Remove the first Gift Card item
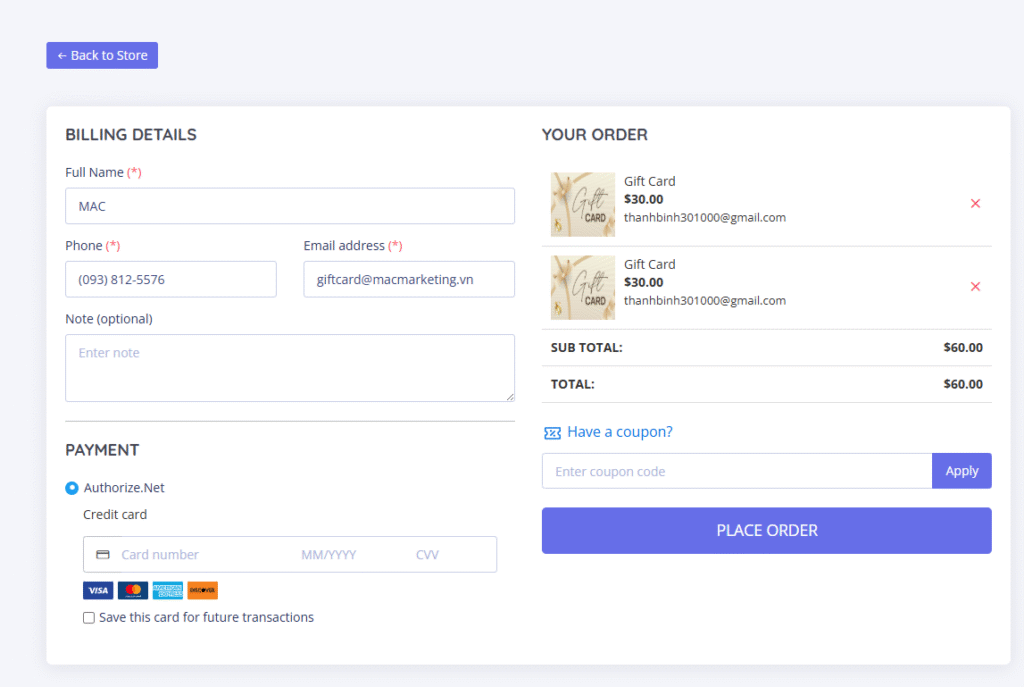1024x687 pixels. click(x=975, y=204)
